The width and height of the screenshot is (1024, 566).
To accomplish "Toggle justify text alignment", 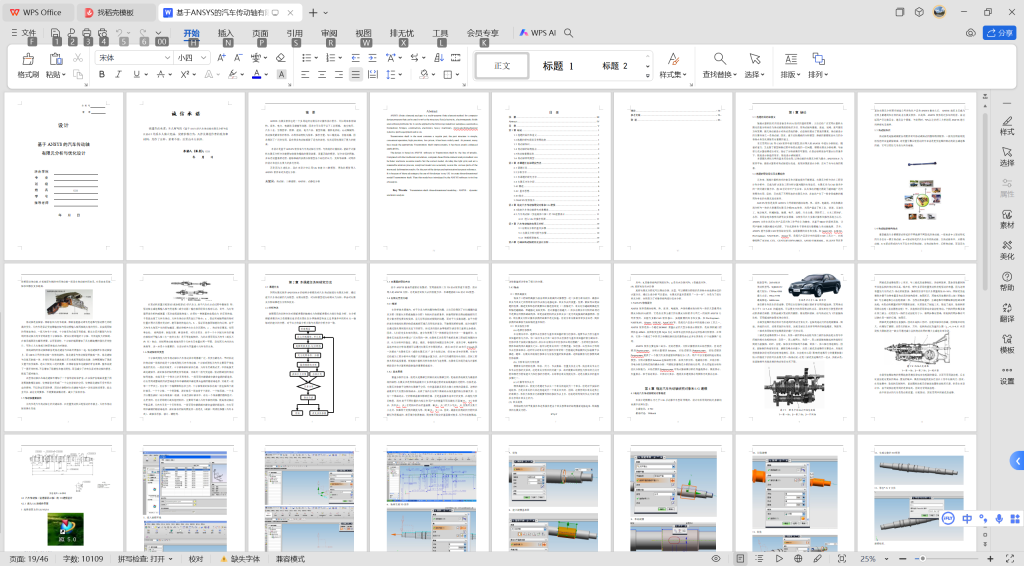I will tap(355, 74).
